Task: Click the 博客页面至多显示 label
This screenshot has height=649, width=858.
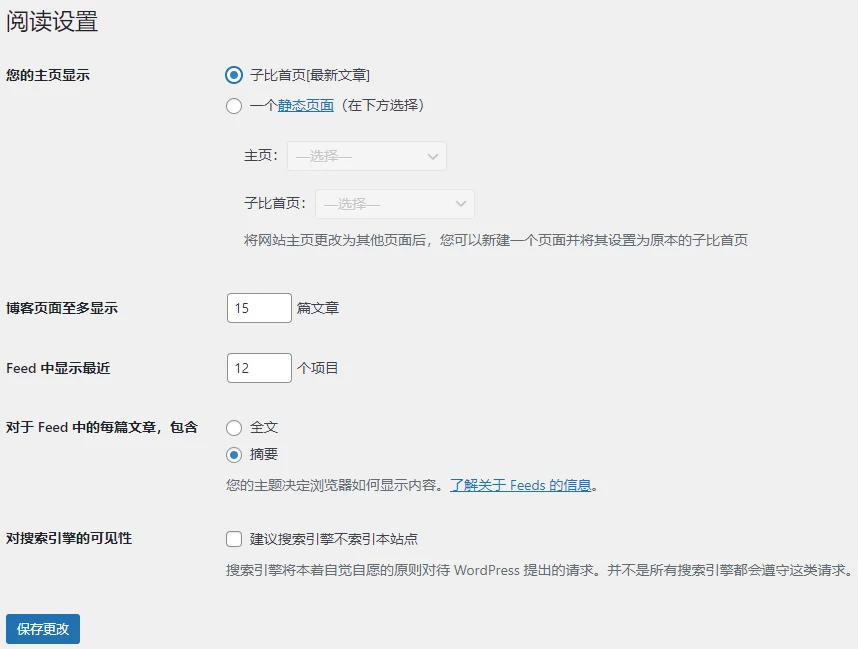Action: pyautogui.click(x=62, y=308)
